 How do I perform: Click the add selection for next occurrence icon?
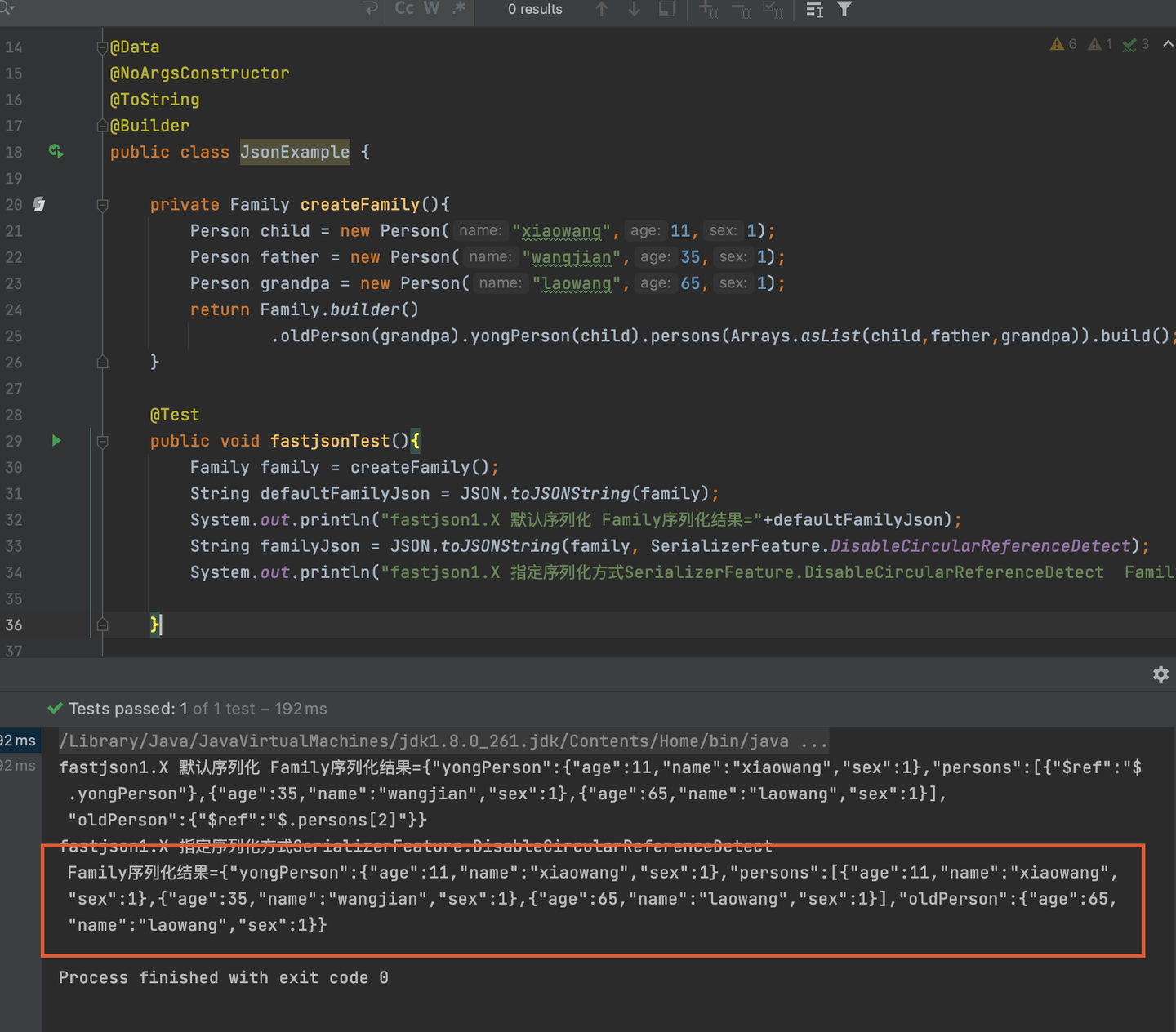708,9
